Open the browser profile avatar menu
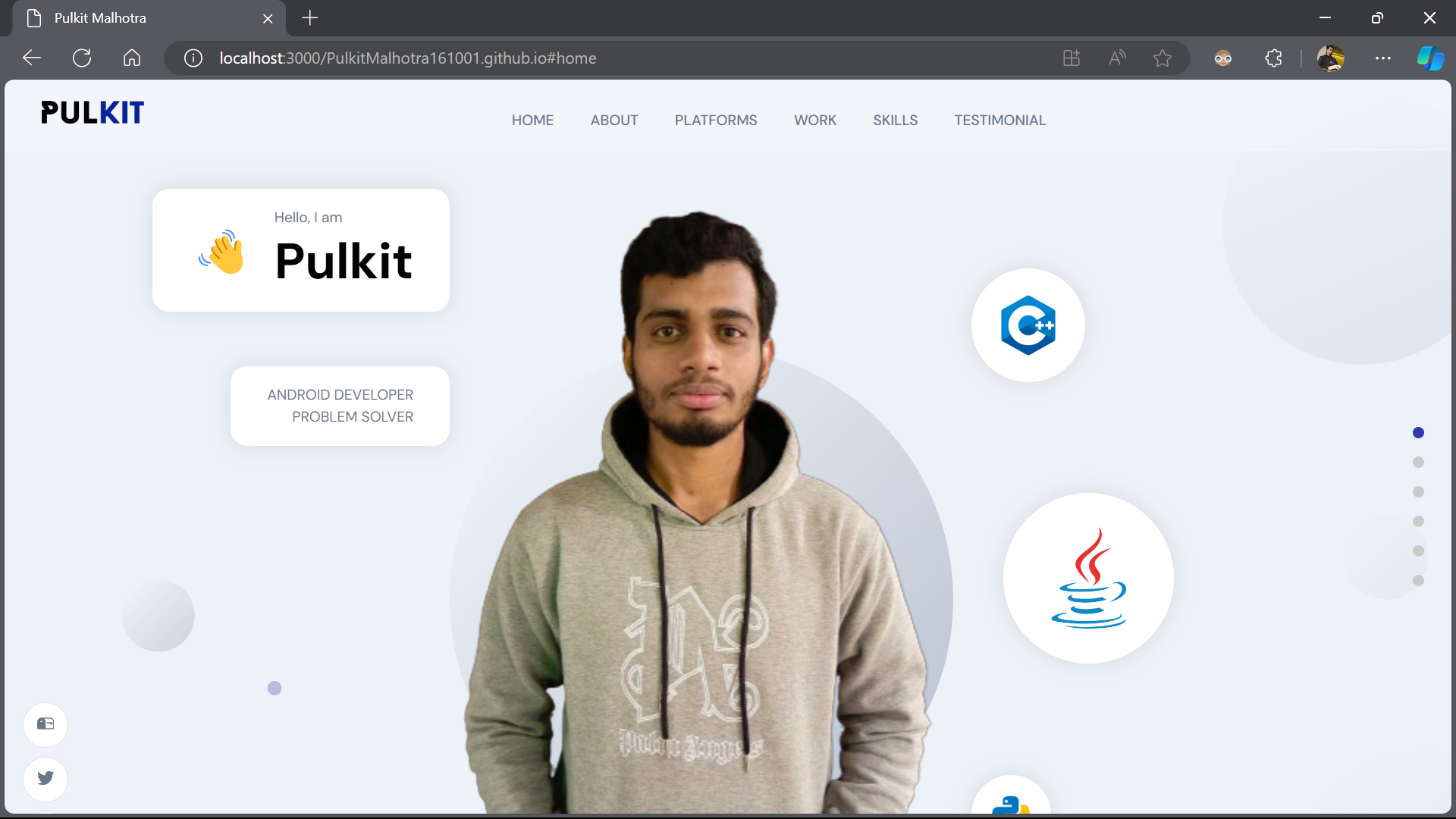The height and width of the screenshot is (819, 1456). [x=1331, y=58]
